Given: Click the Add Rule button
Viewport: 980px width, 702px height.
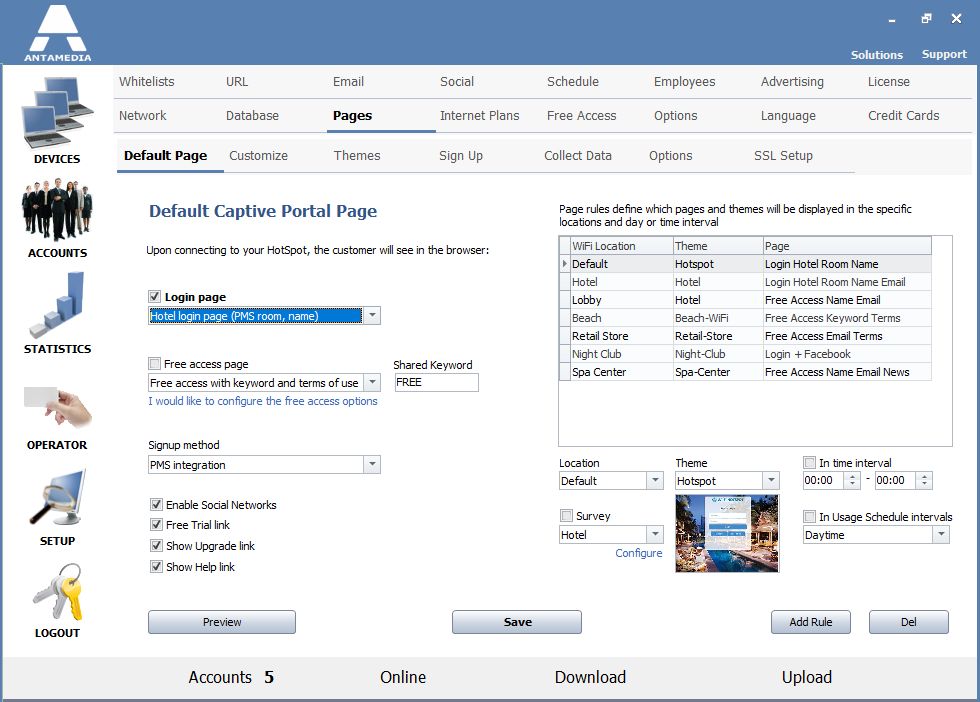Looking at the screenshot, I should [811, 622].
